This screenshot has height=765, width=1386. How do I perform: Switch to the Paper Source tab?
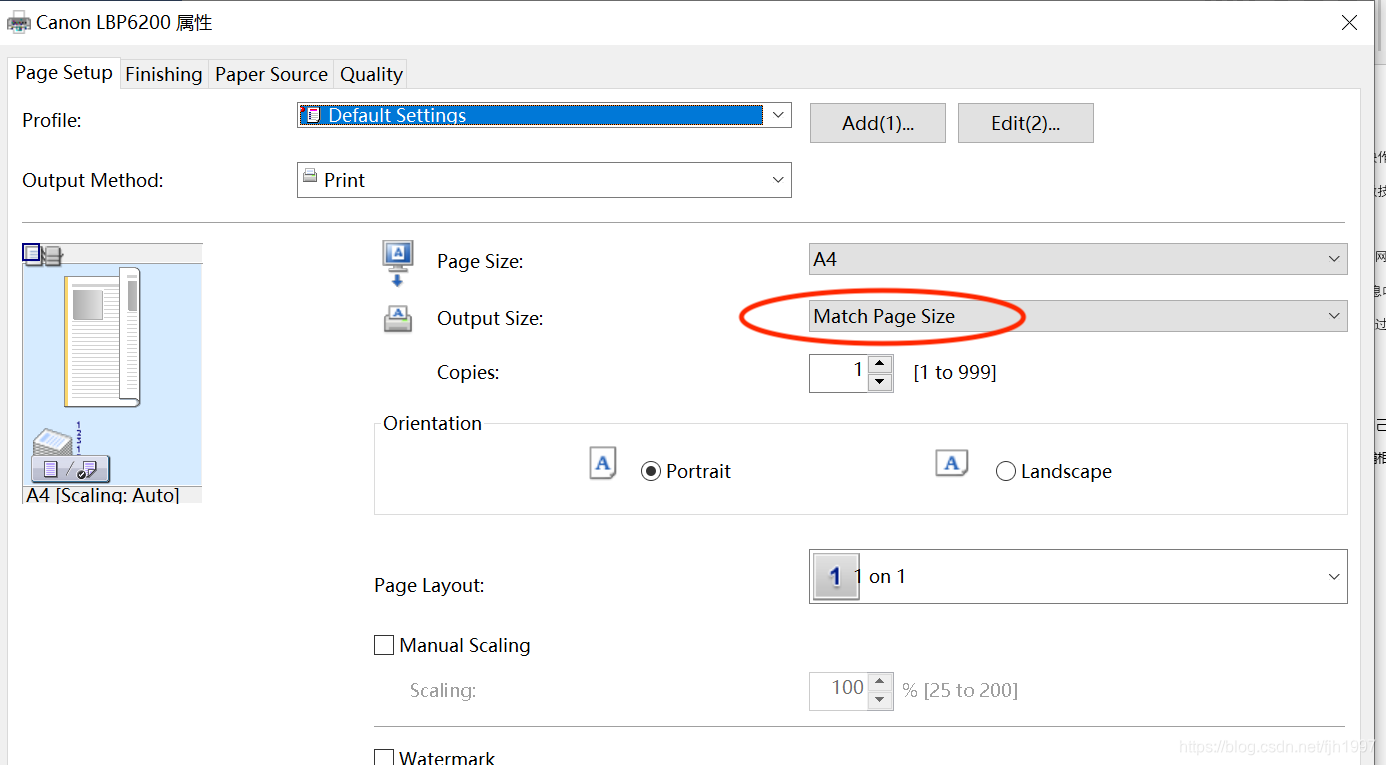coord(271,74)
